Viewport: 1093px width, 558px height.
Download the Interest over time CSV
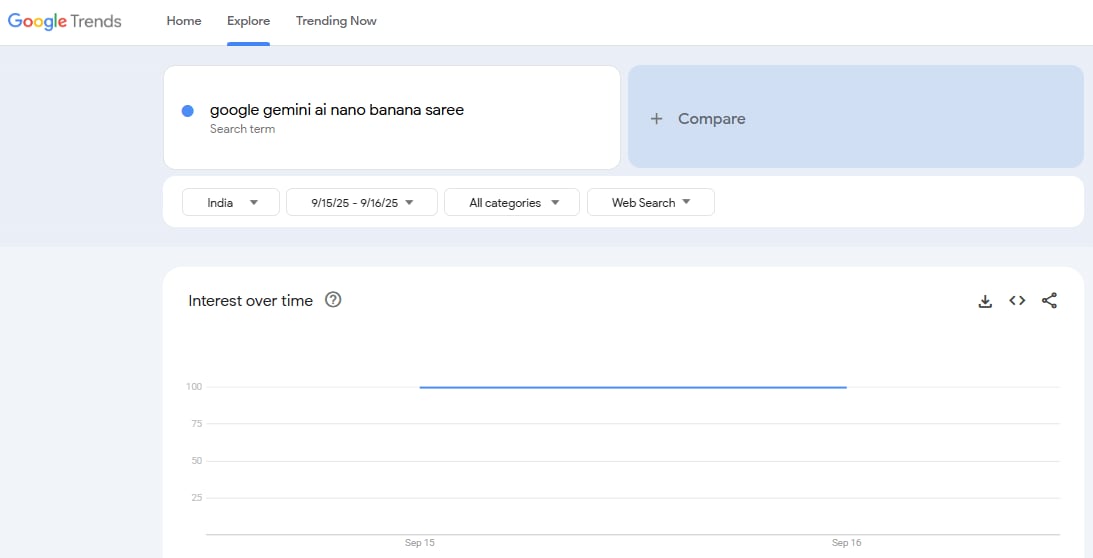[x=985, y=301]
